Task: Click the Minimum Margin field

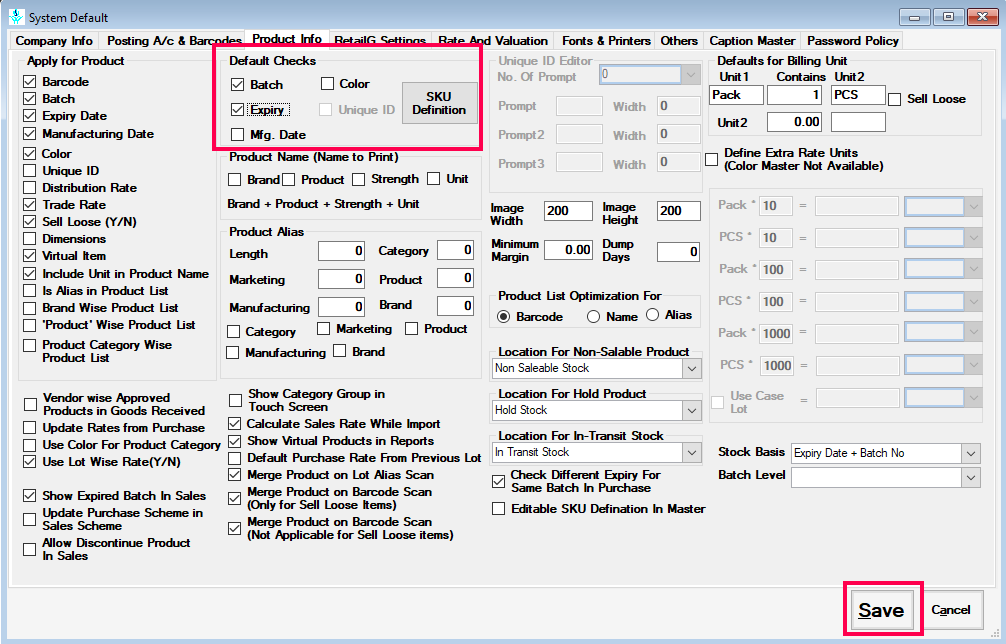Action: click(x=568, y=251)
